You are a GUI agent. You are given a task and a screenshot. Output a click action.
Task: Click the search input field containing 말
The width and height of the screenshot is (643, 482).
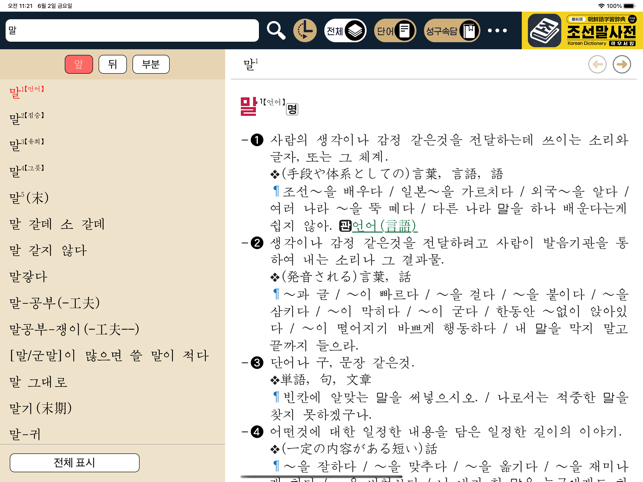[x=130, y=31]
